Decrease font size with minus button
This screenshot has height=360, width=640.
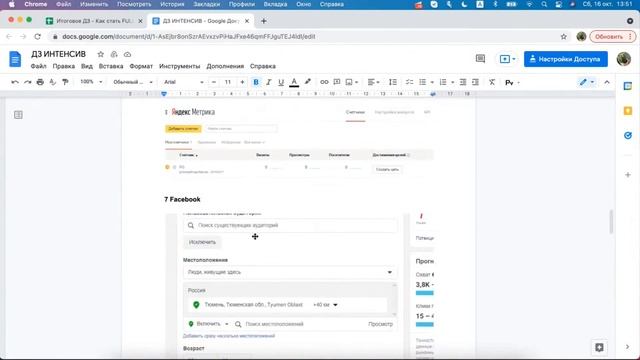point(214,82)
